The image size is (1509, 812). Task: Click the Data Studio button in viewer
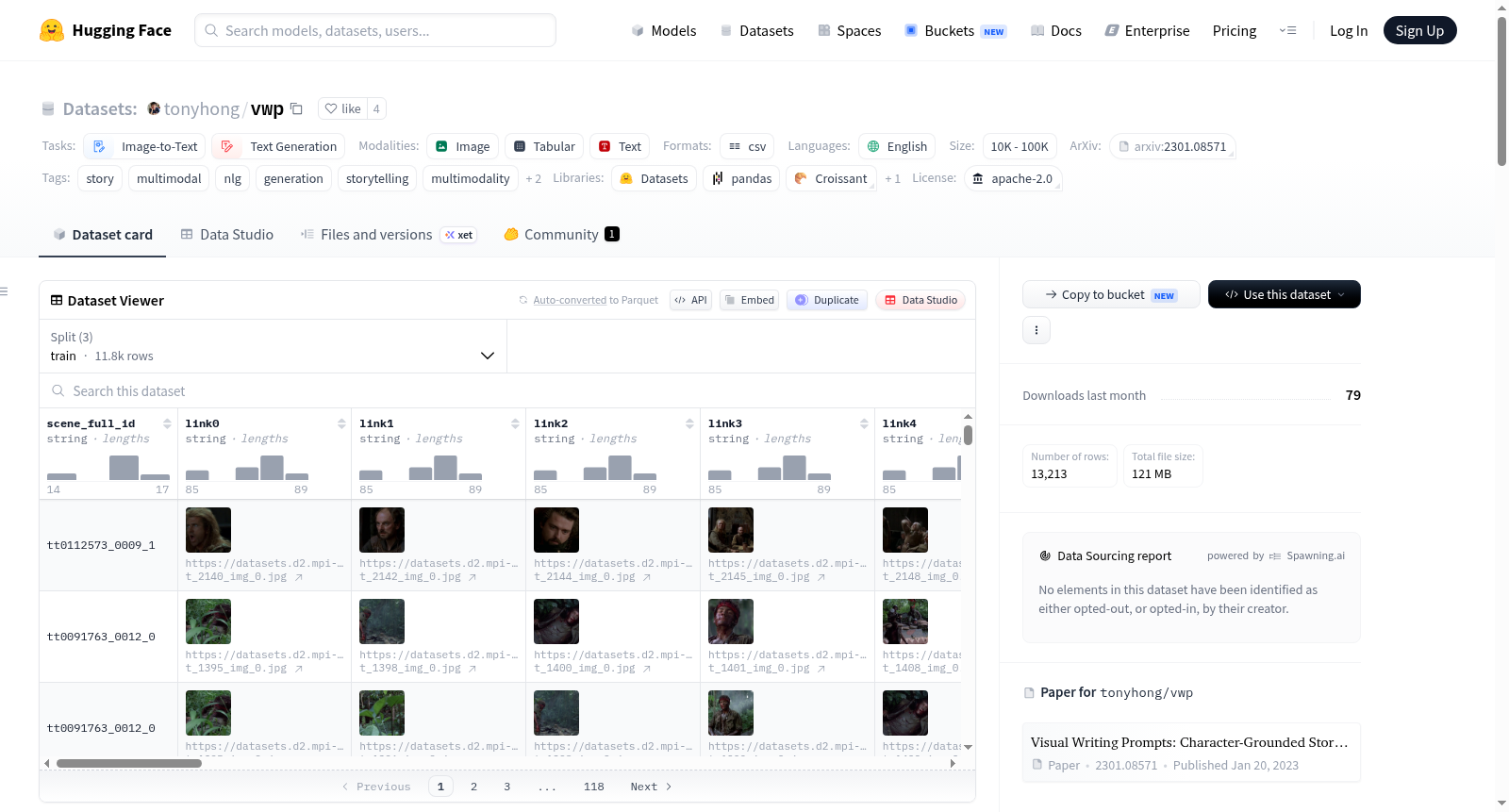click(920, 300)
